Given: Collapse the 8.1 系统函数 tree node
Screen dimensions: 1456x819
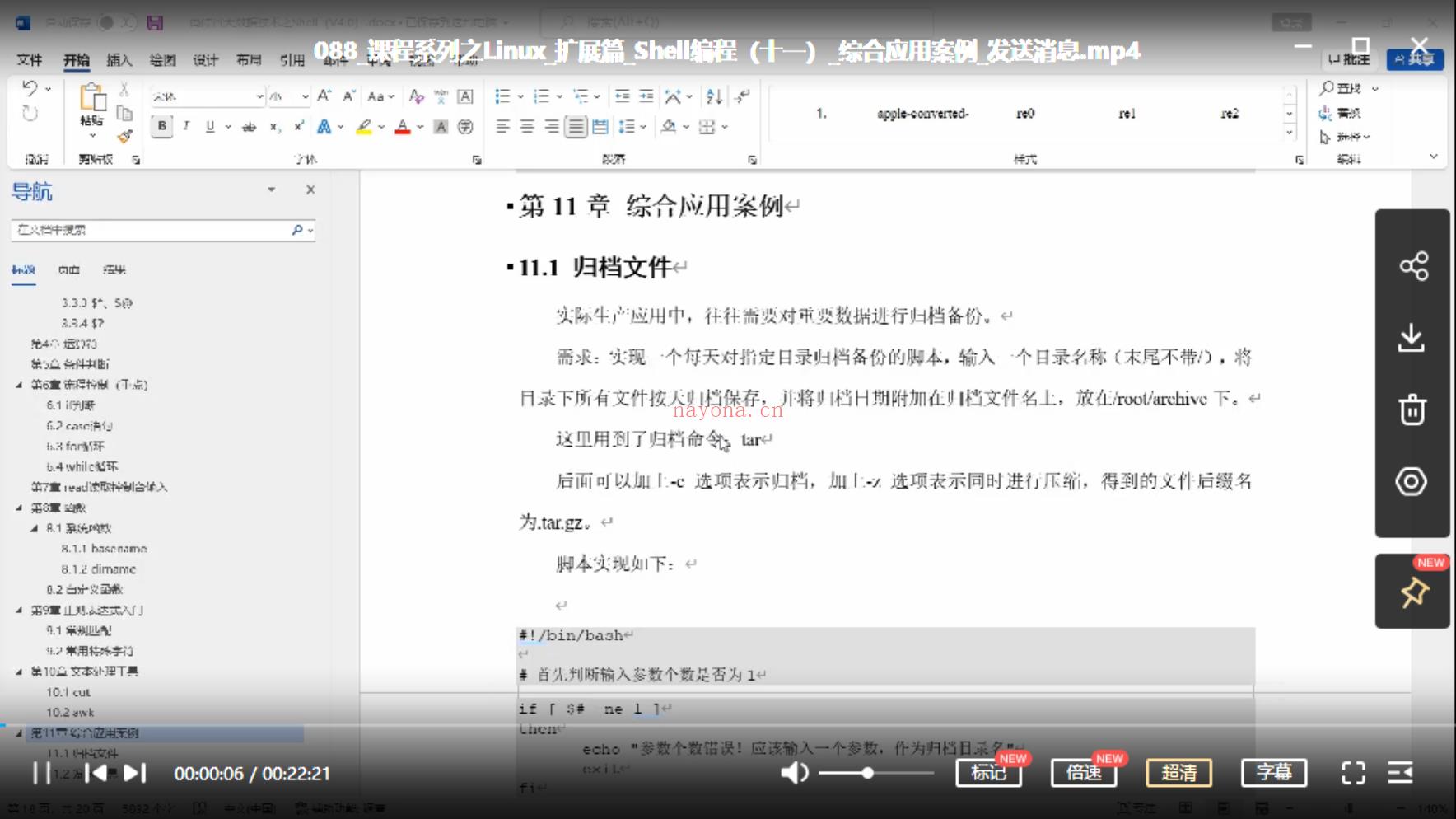Looking at the screenshot, I should 34,528.
